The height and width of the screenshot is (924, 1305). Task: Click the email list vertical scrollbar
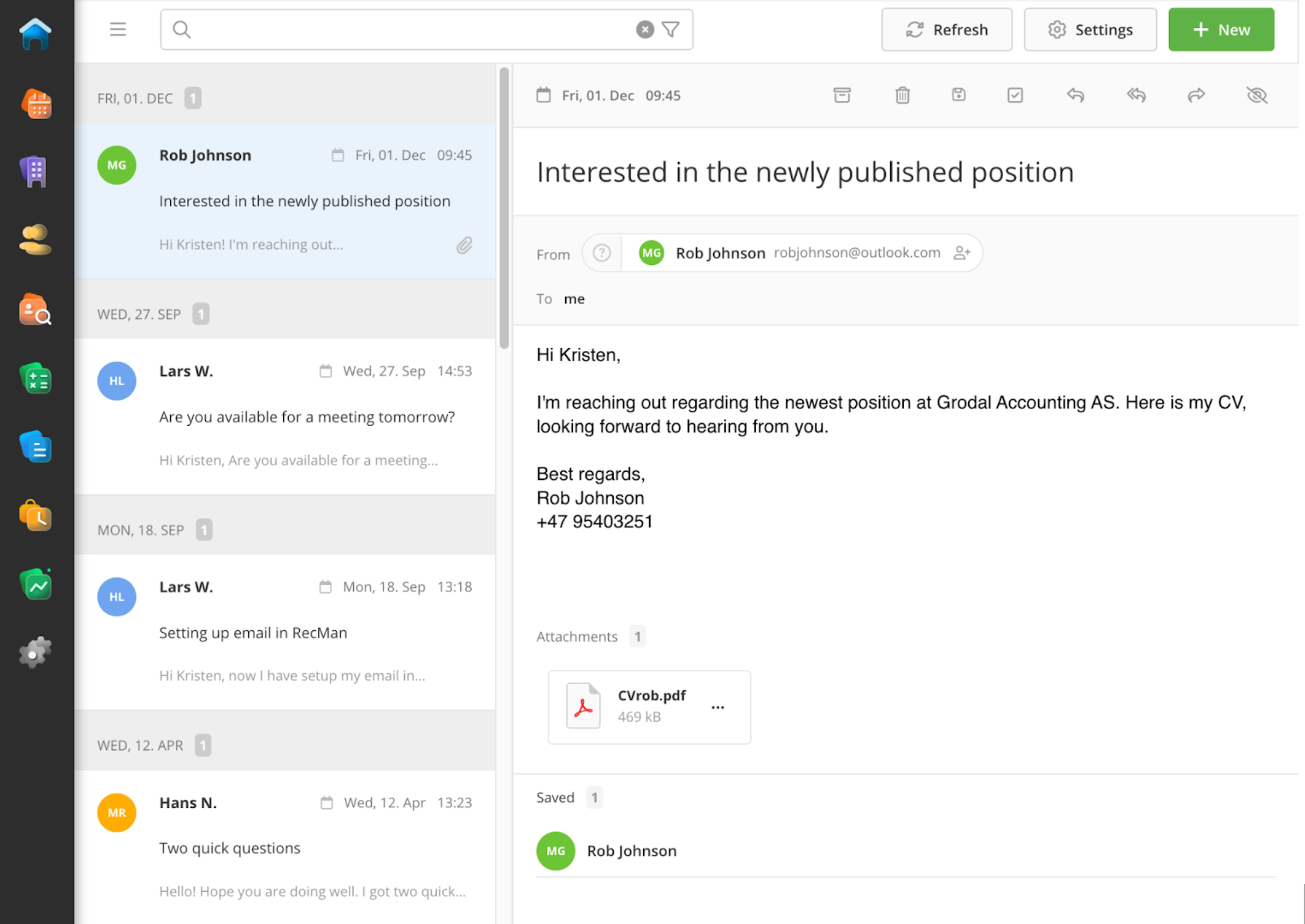504,208
